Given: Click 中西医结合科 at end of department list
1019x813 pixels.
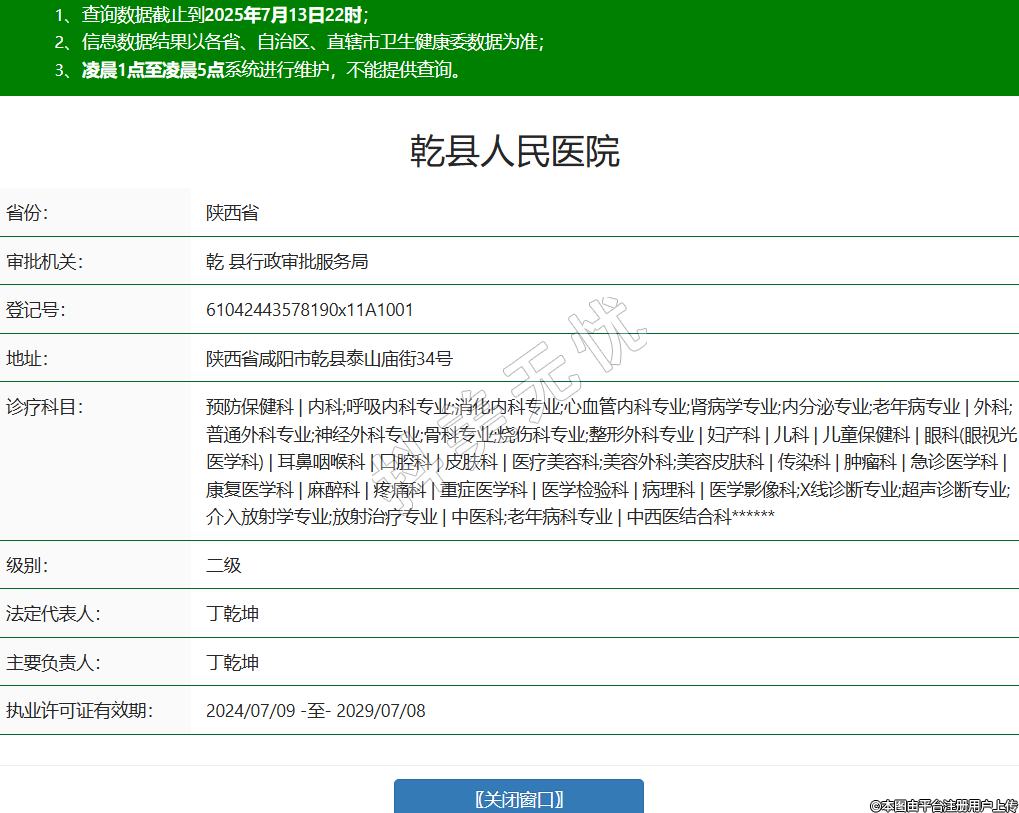Looking at the screenshot, I should tap(679, 517).
